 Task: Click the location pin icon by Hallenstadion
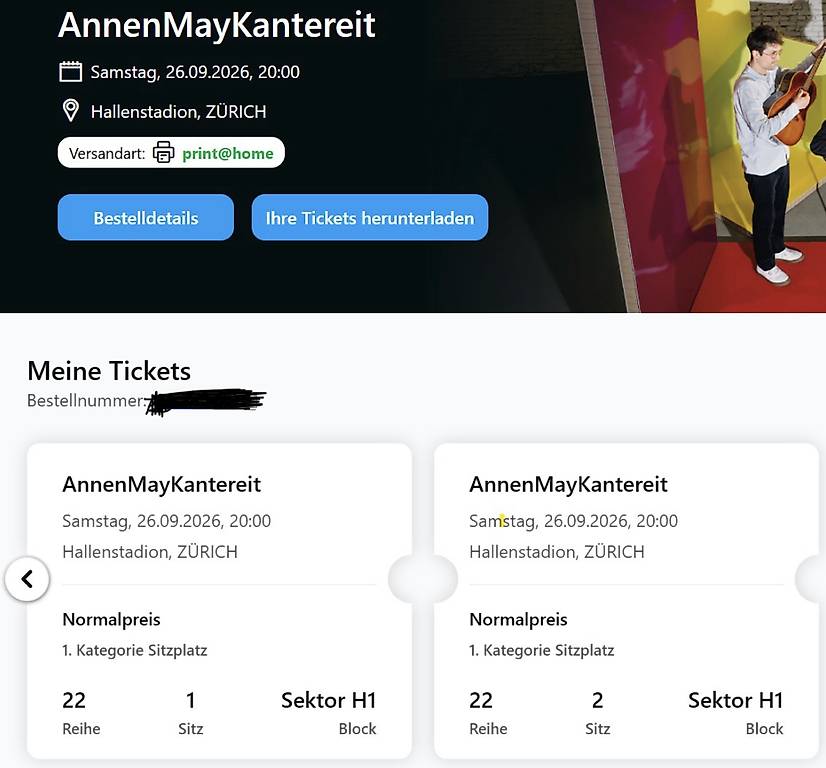[71, 111]
